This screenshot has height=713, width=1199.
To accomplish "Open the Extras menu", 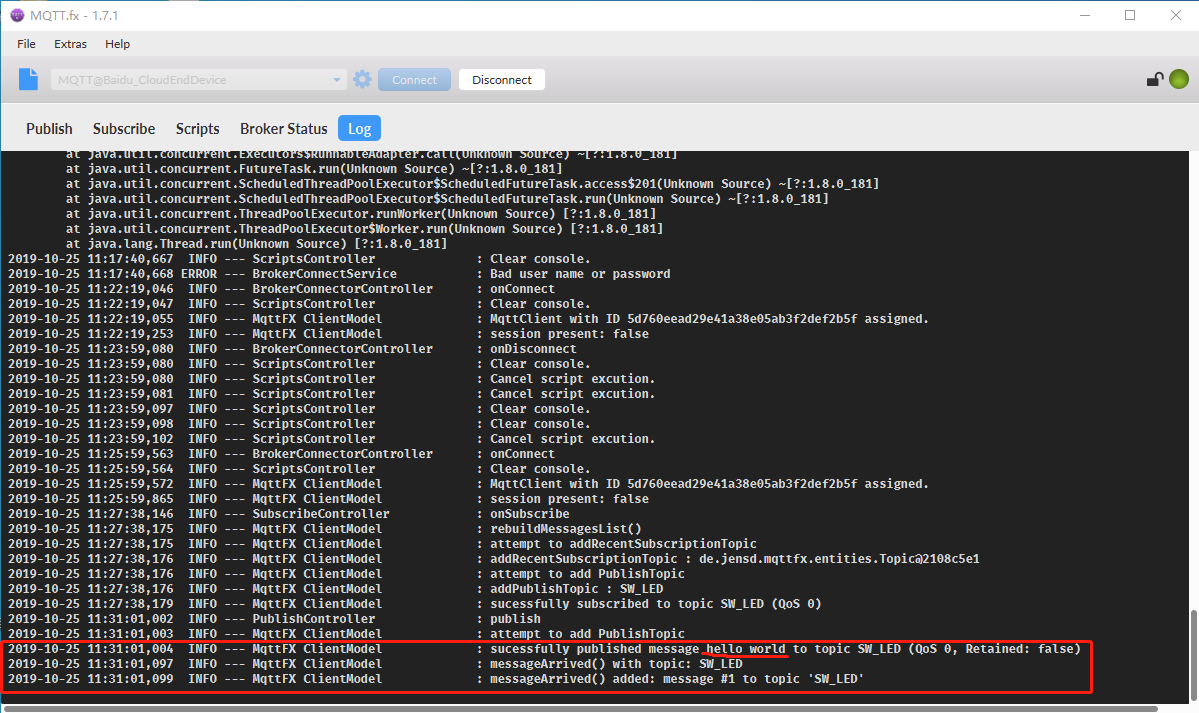I will pyautogui.click(x=70, y=44).
